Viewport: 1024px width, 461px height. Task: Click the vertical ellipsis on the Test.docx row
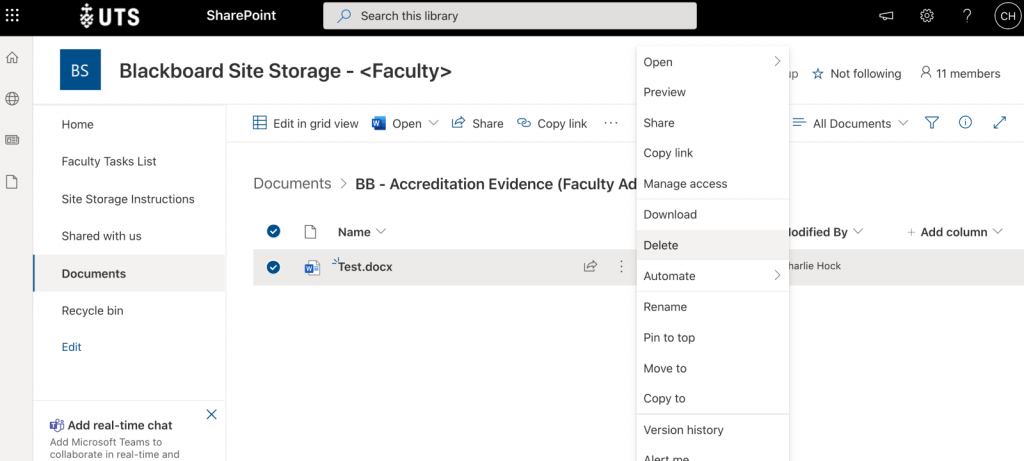tap(621, 266)
